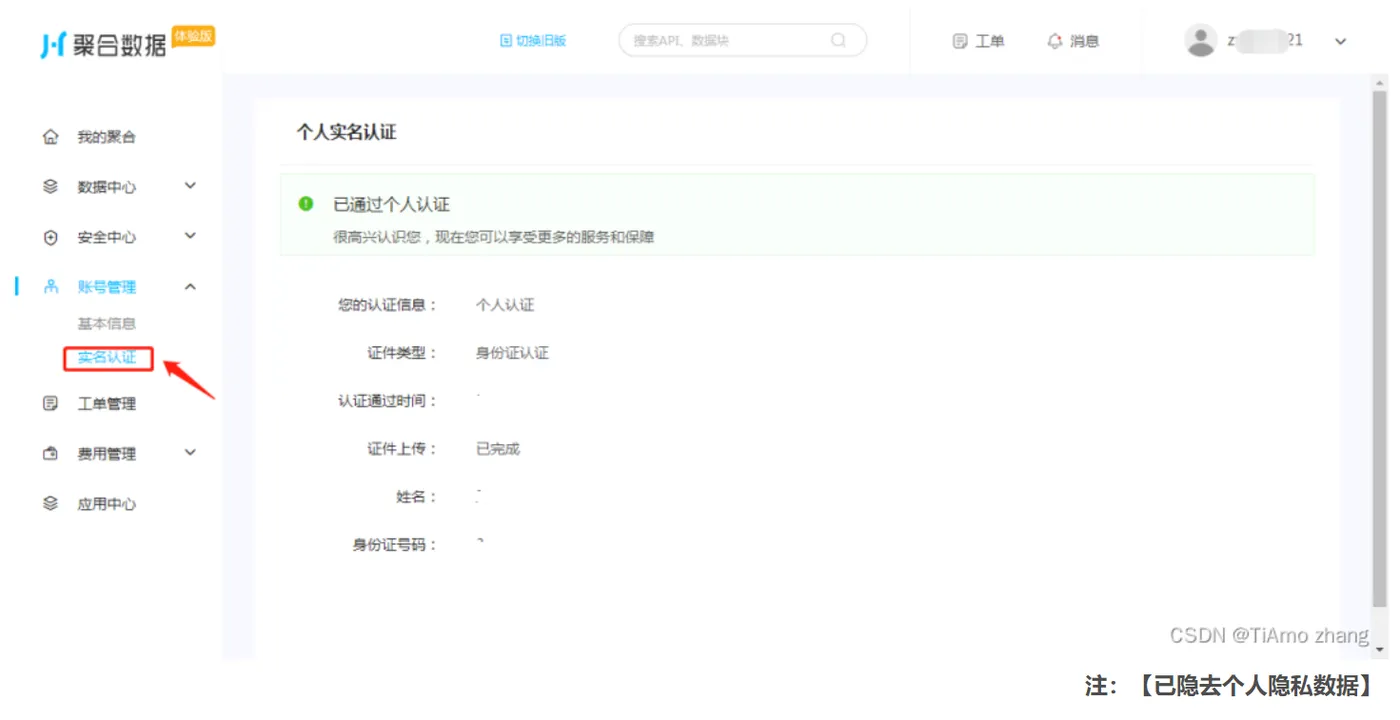Image resolution: width=1400 pixels, height=720 pixels.
Task: Click the green verified status icon
Action: [306, 204]
